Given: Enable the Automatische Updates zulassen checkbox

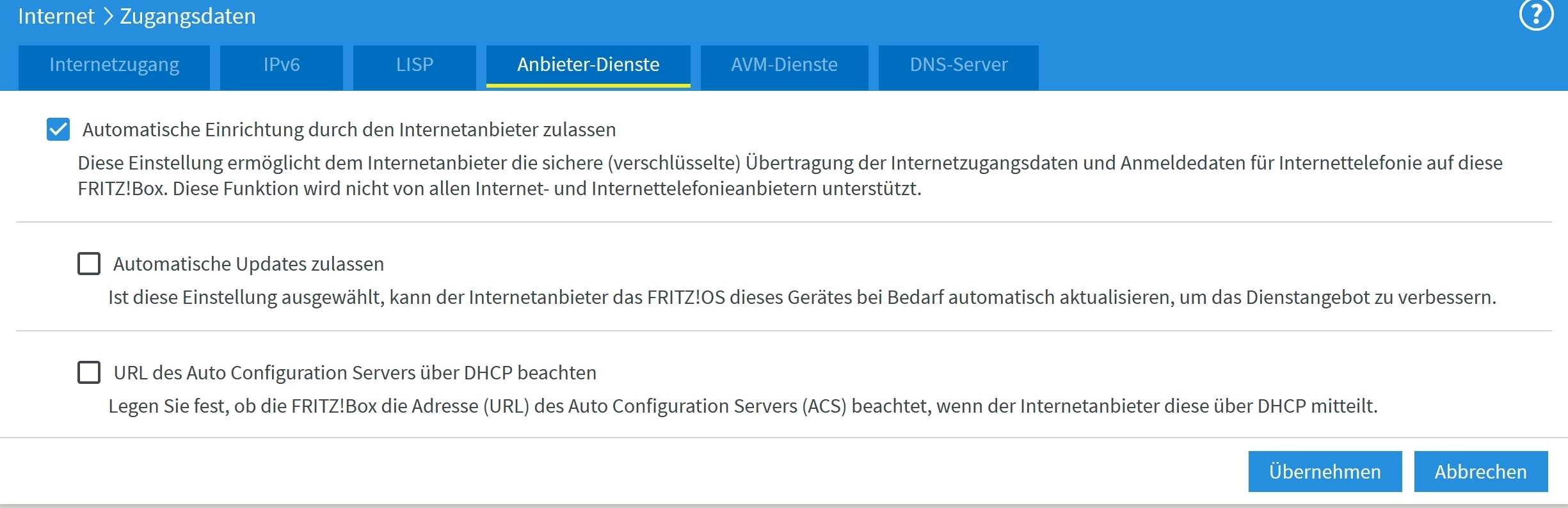Looking at the screenshot, I should pyautogui.click(x=89, y=264).
